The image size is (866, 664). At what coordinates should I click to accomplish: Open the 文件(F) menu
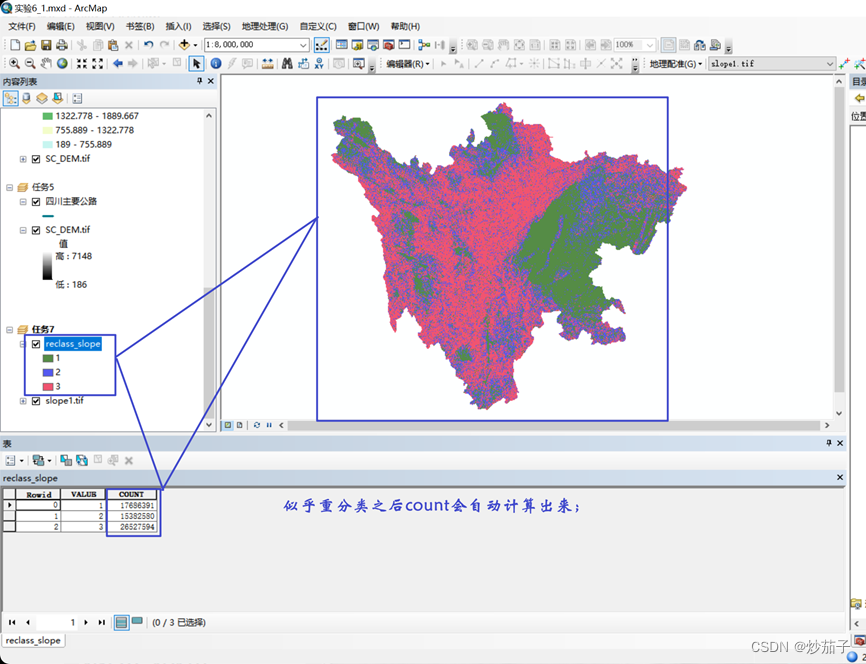tap(22, 27)
